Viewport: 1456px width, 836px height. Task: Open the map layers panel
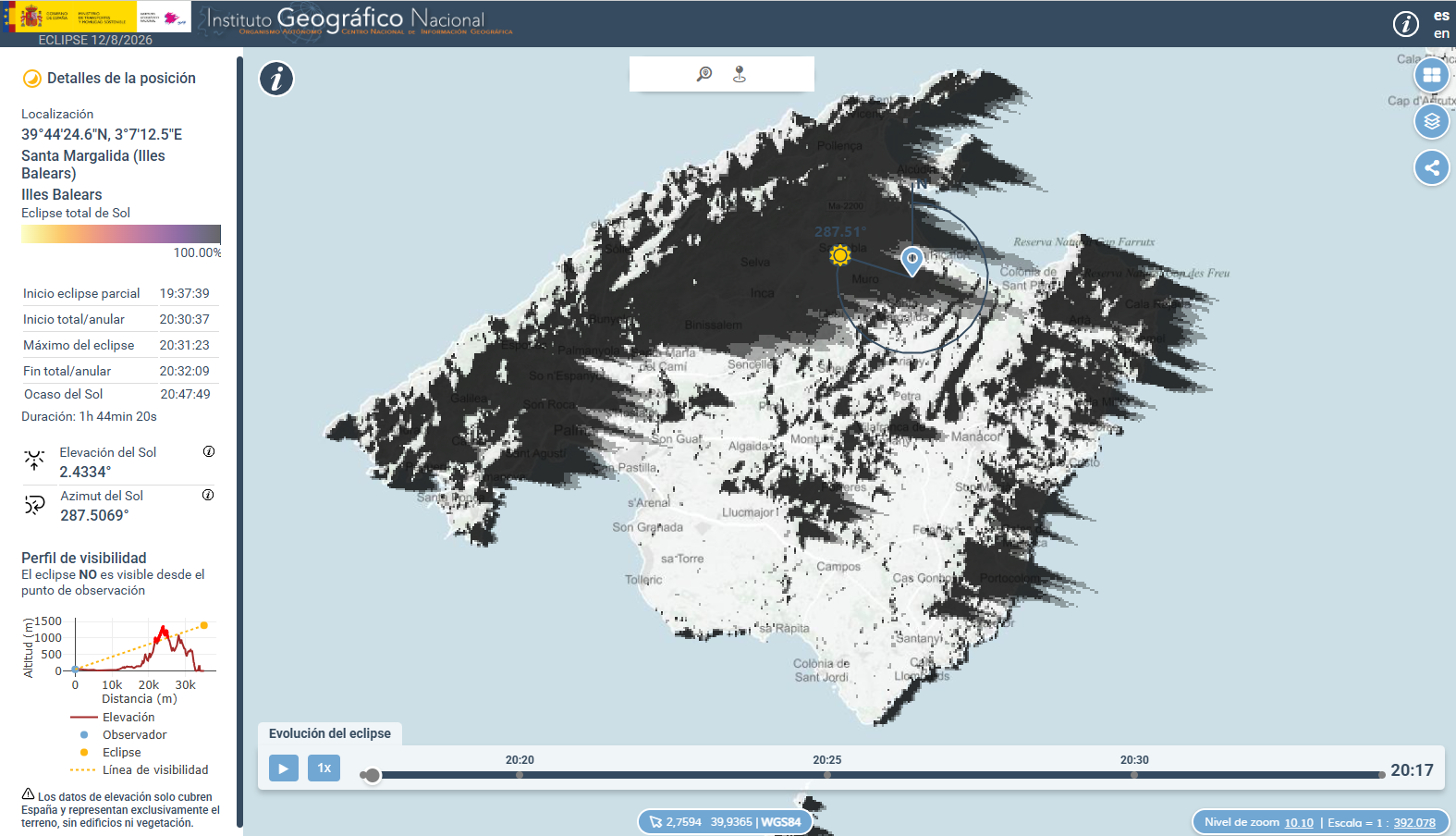(1431, 121)
